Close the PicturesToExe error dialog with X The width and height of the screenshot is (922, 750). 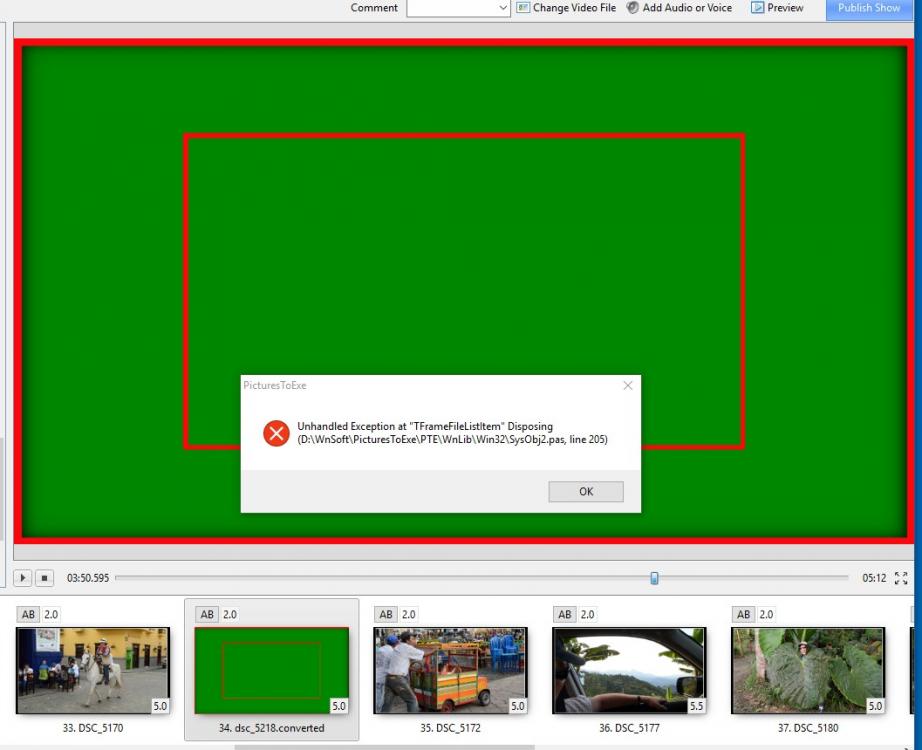(628, 385)
